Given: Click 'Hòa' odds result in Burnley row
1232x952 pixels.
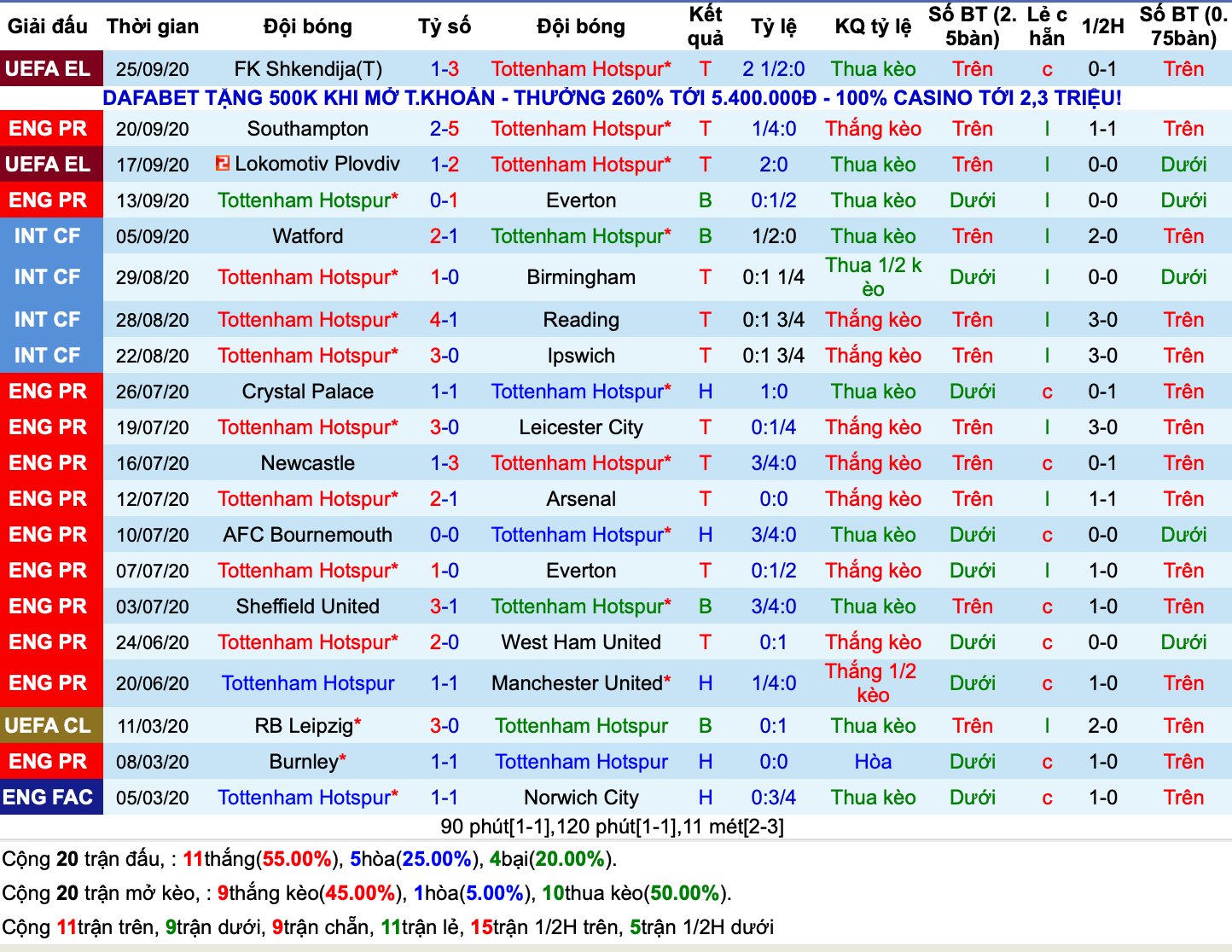Looking at the screenshot, I should tap(873, 762).
